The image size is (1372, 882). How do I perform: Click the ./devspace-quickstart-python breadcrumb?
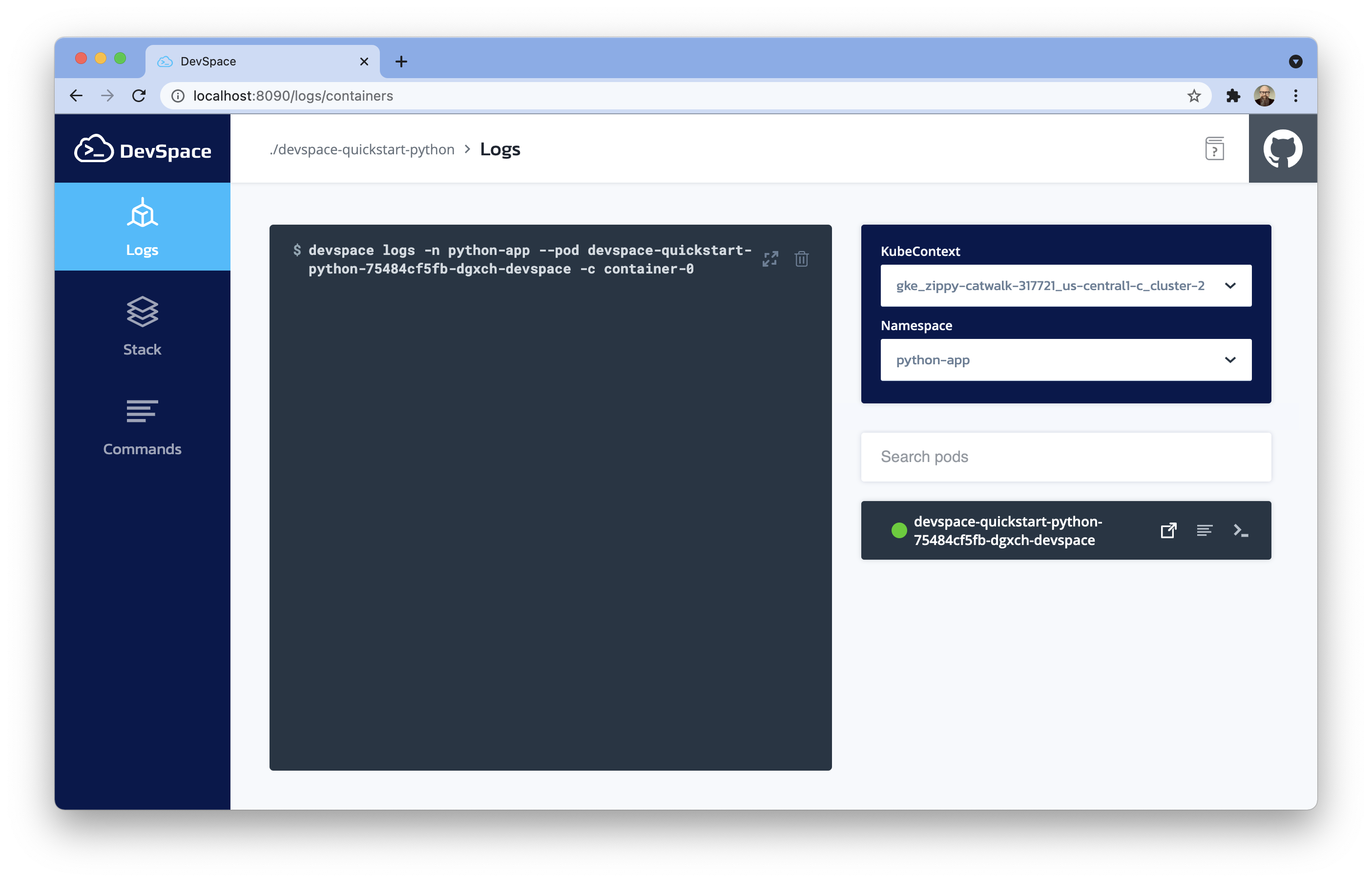coord(362,149)
